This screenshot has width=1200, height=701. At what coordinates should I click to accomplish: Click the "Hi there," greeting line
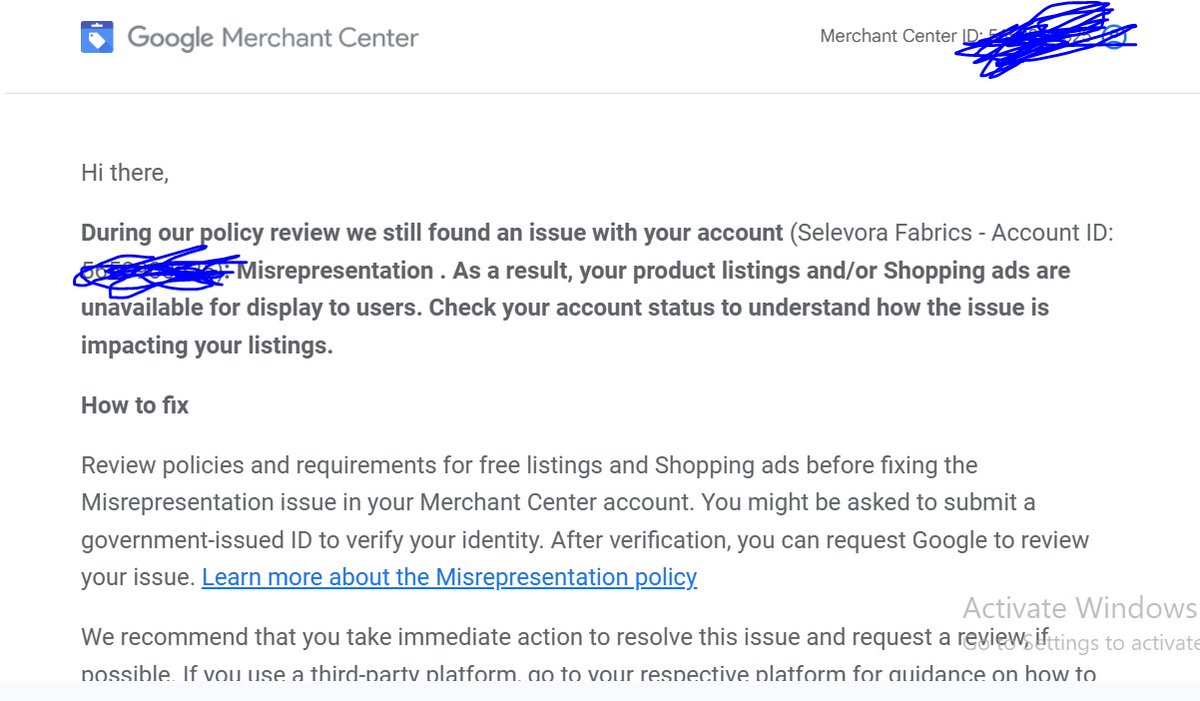pyautogui.click(x=125, y=172)
